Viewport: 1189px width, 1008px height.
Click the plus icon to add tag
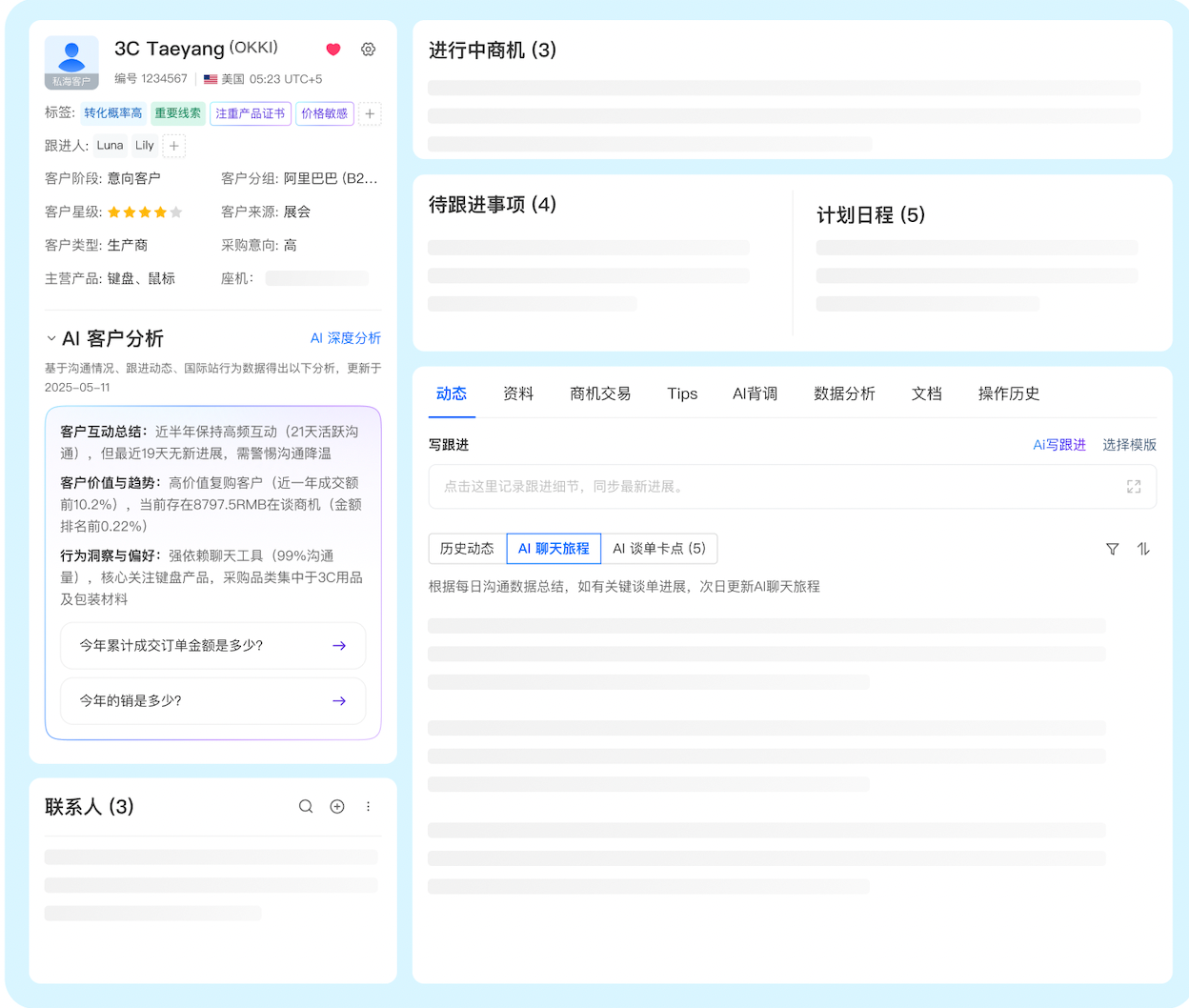370,114
